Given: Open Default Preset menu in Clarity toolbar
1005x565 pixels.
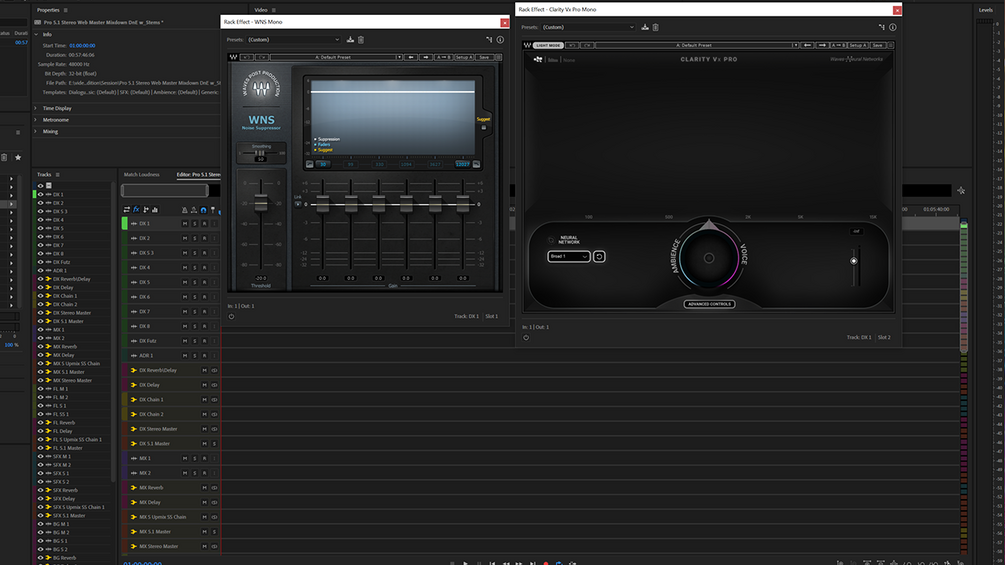Looking at the screenshot, I should tap(697, 45).
